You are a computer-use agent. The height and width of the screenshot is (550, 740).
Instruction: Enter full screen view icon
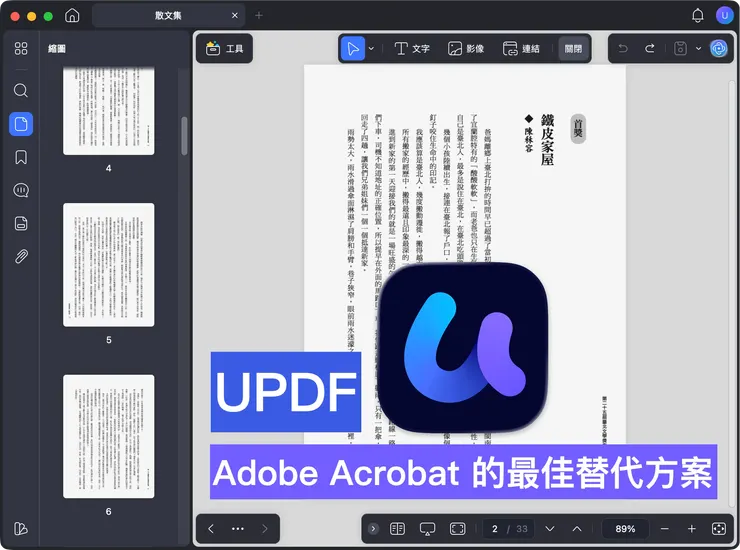tap(457, 529)
